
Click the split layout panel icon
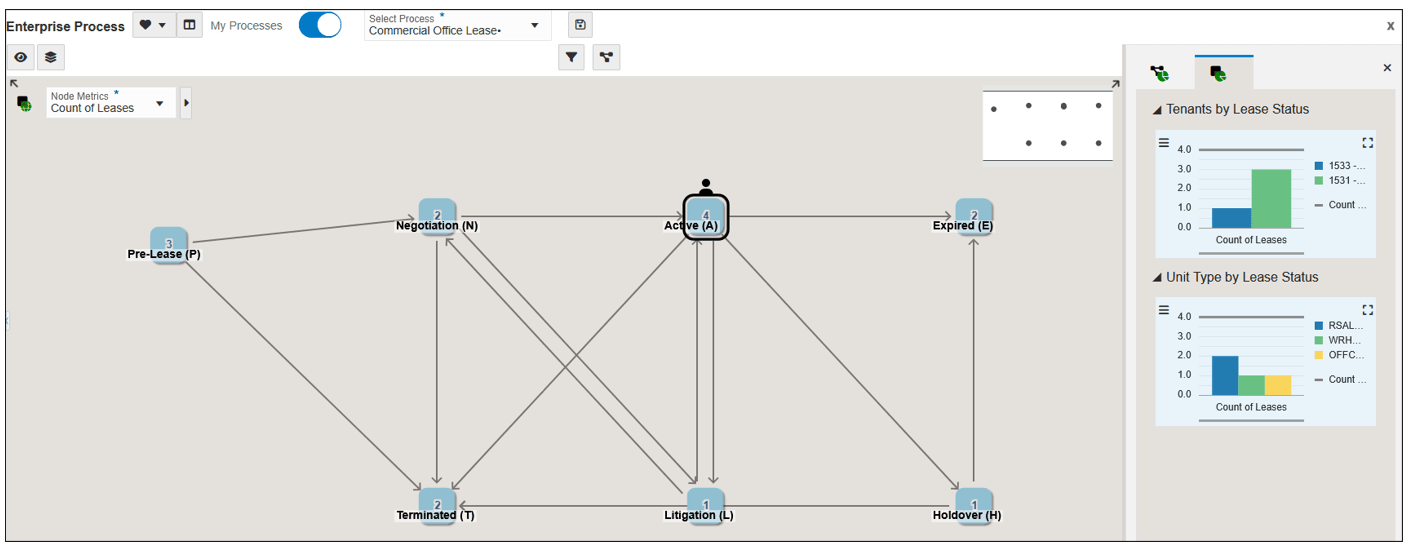(189, 25)
